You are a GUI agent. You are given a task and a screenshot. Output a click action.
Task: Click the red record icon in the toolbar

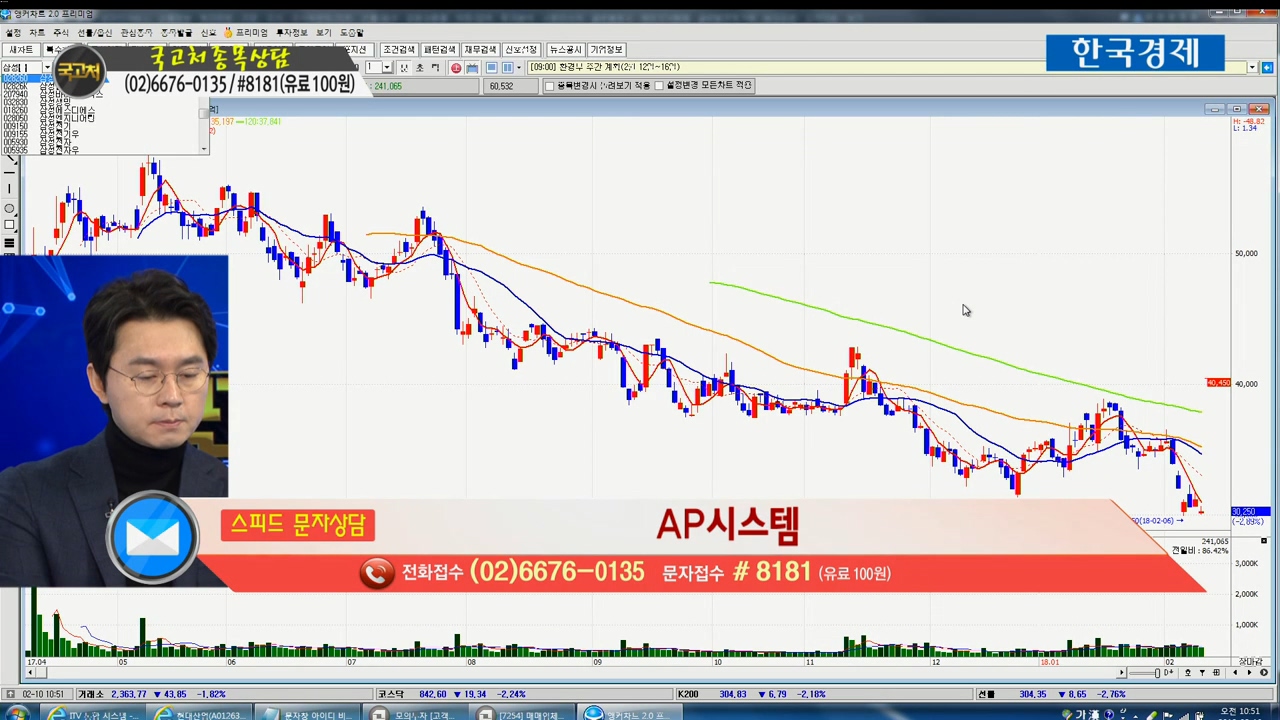point(456,68)
